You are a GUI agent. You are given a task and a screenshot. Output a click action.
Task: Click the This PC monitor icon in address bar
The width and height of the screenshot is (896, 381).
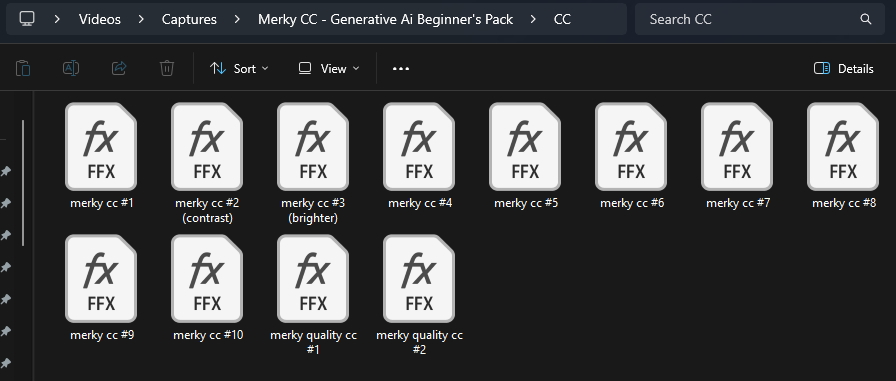(x=27, y=19)
